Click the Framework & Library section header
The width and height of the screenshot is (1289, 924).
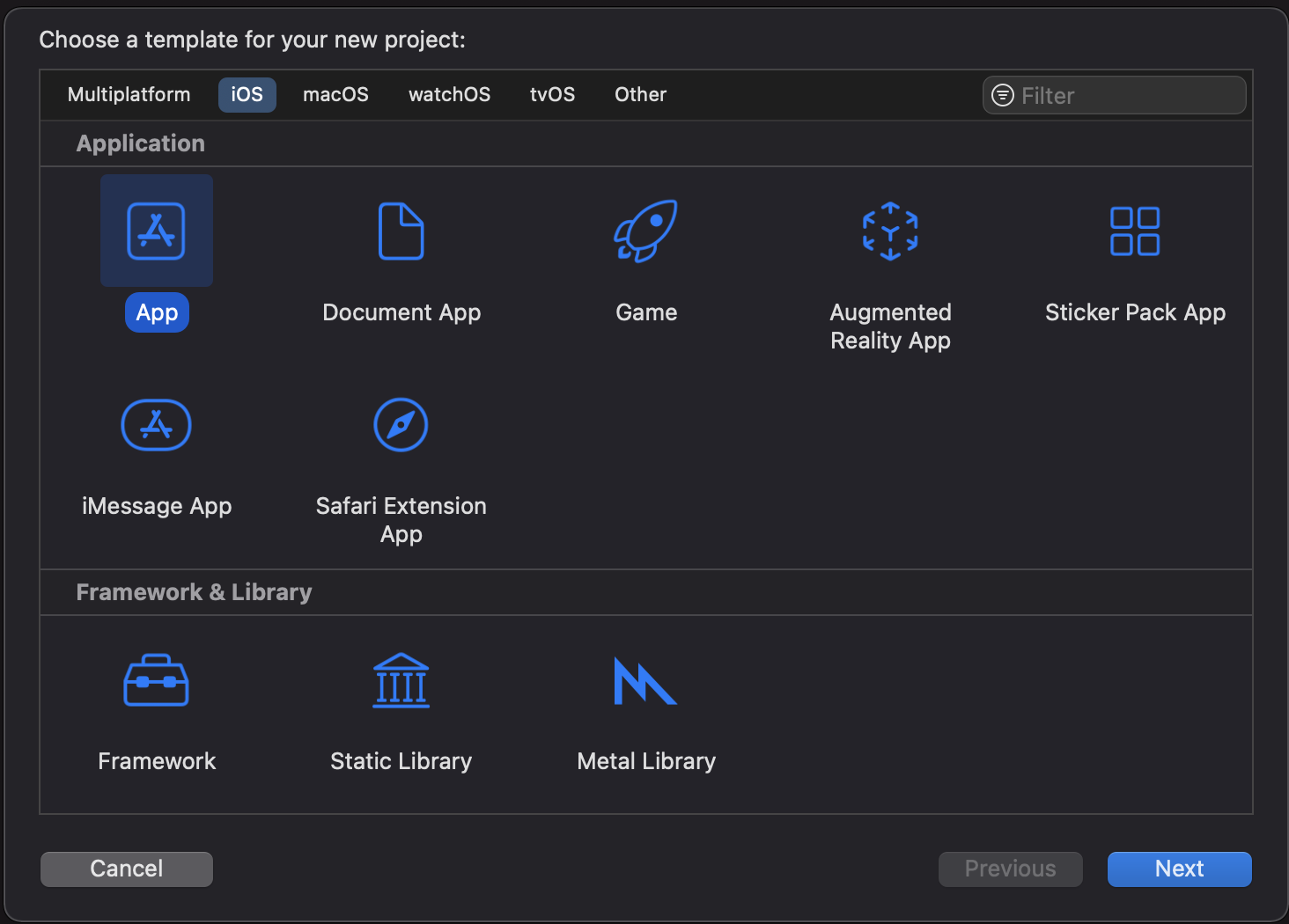[x=194, y=592]
